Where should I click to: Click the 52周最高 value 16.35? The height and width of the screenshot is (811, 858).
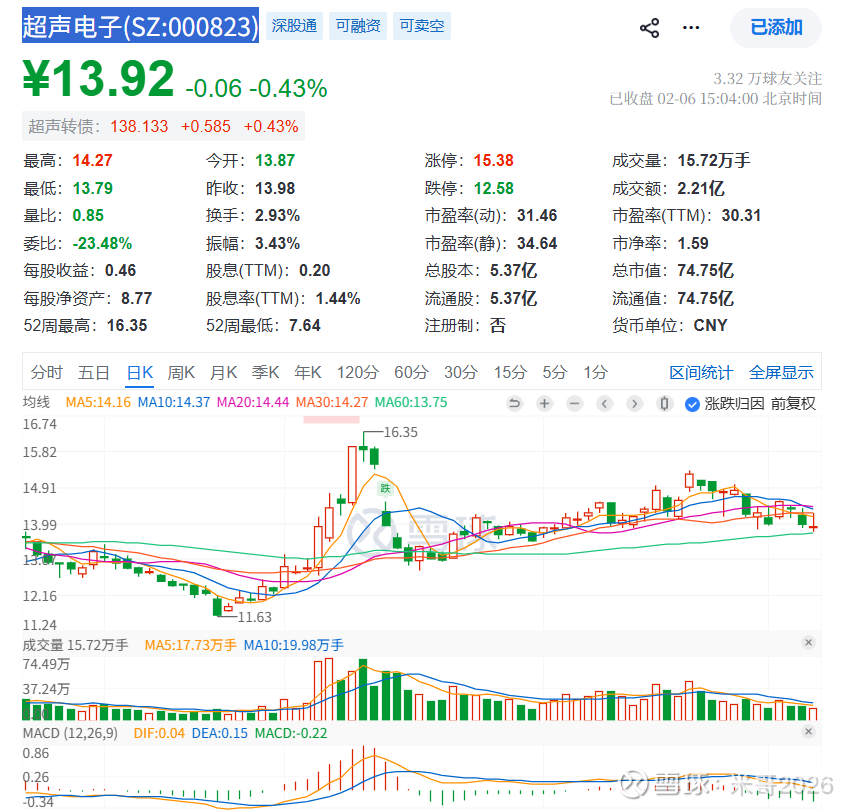[127, 326]
